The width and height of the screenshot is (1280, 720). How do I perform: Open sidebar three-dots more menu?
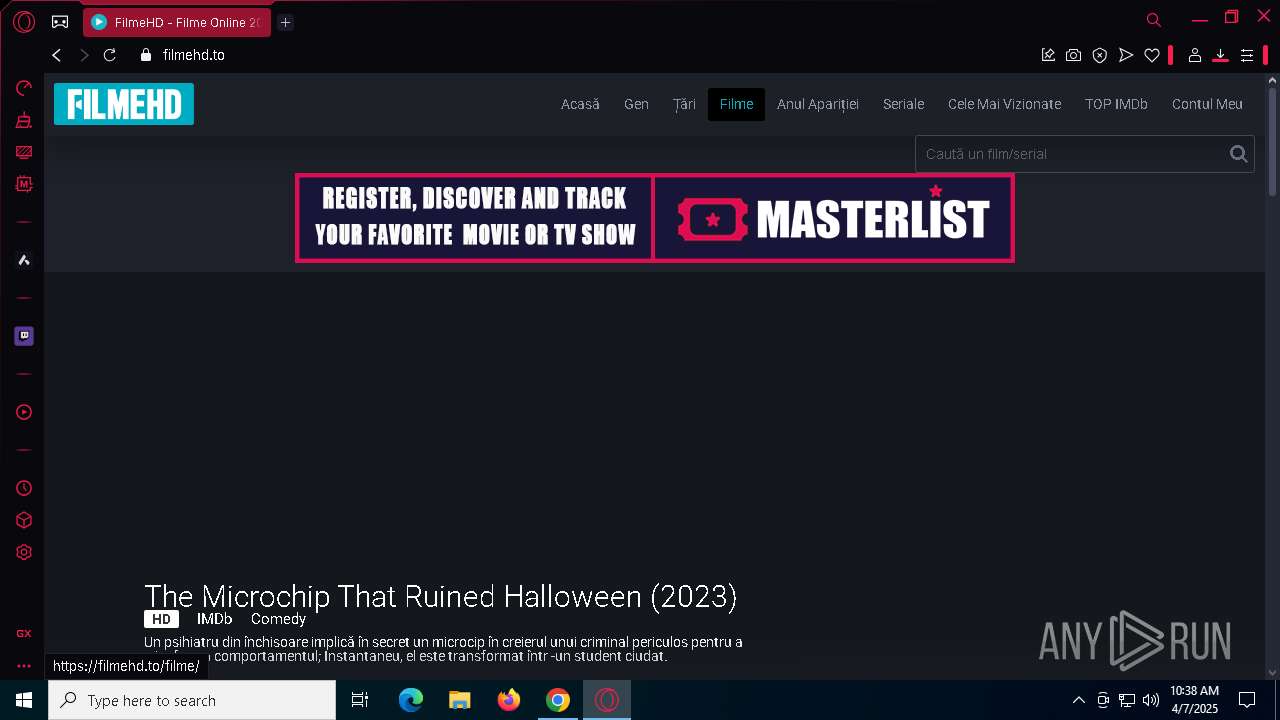[x=24, y=666]
